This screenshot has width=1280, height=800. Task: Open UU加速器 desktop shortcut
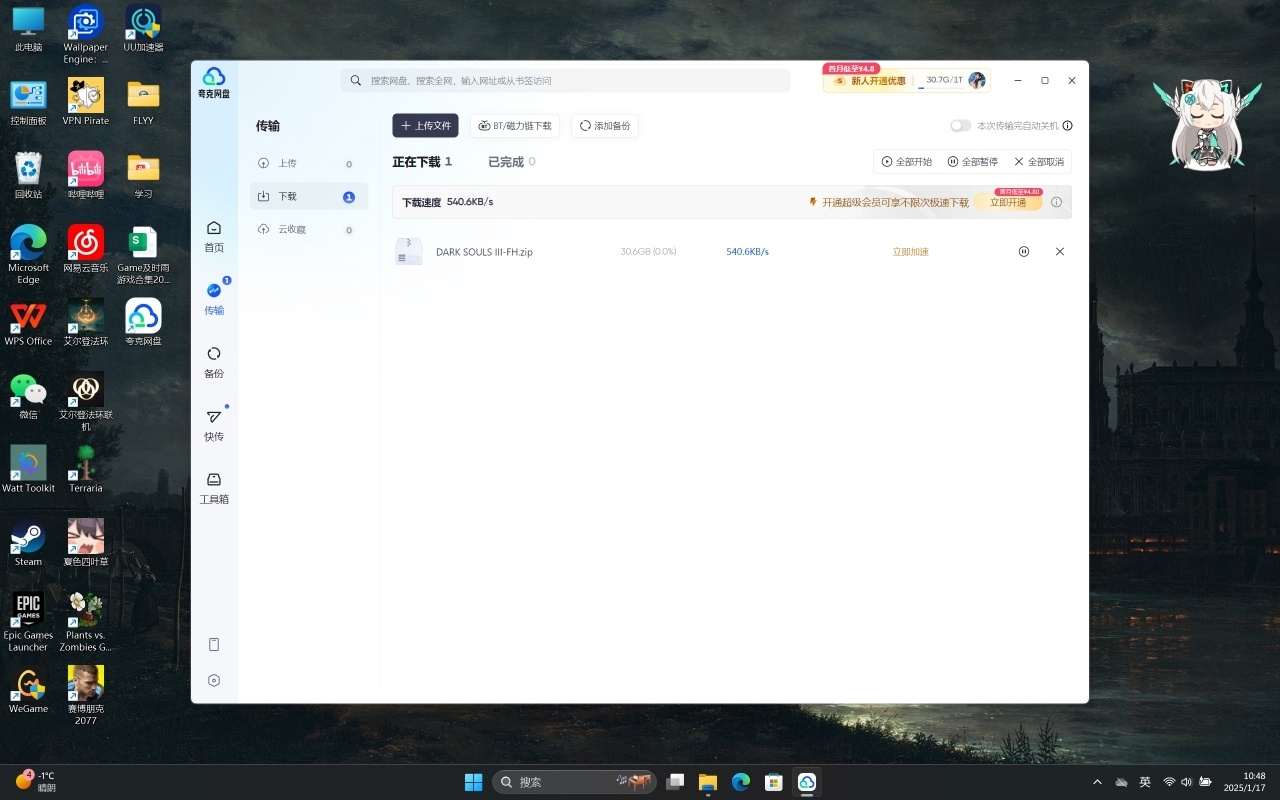pos(143,29)
